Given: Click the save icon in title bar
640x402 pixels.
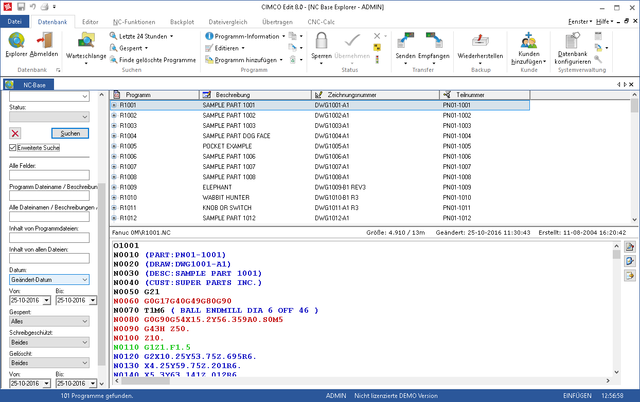Looking at the screenshot, I should pyautogui.click(x=21, y=7).
